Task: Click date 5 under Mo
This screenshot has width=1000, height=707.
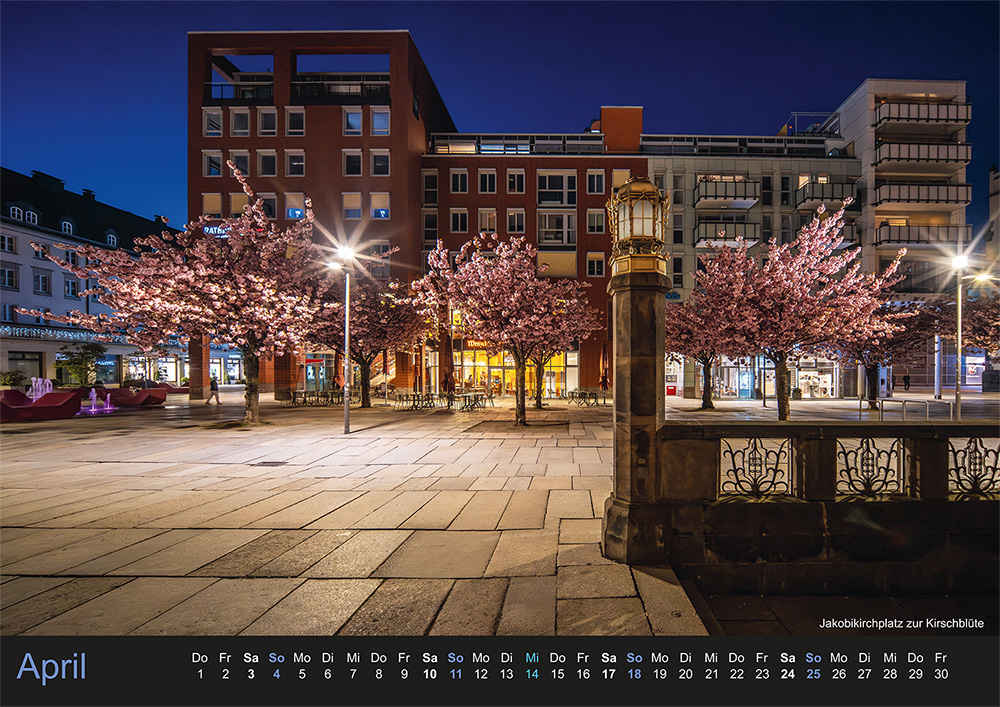Action: tap(302, 674)
